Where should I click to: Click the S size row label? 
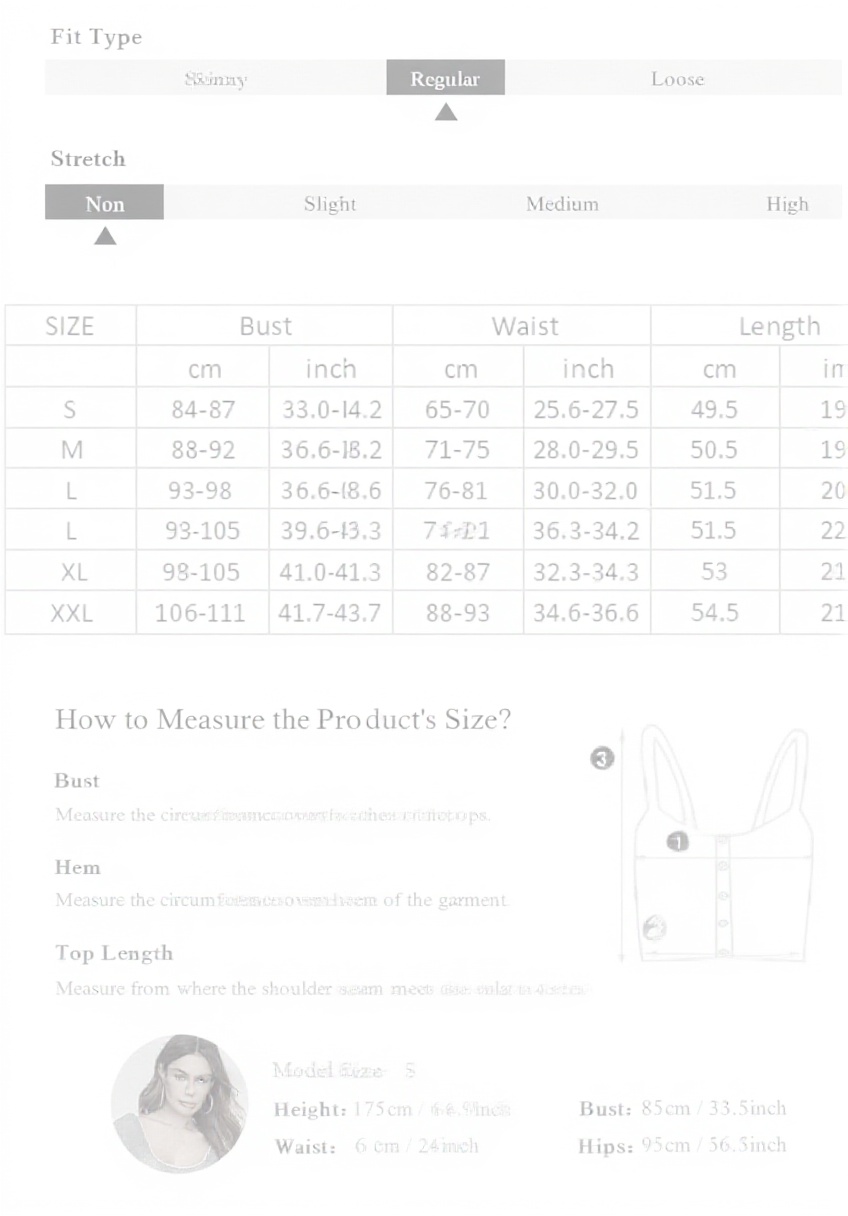click(x=71, y=409)
